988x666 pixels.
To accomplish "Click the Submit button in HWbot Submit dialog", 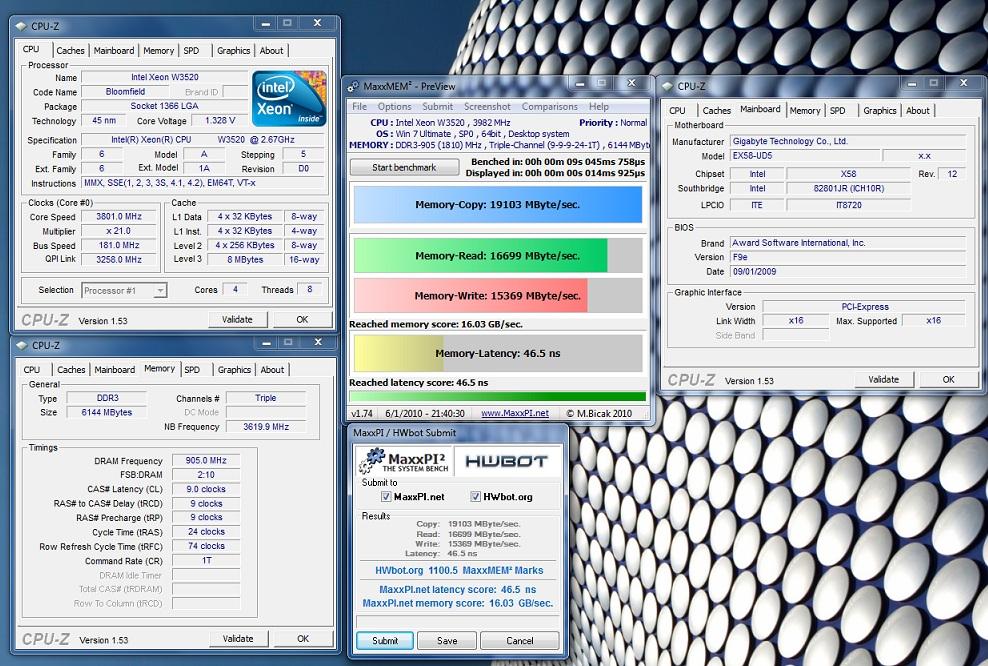I will pos(384,641).
